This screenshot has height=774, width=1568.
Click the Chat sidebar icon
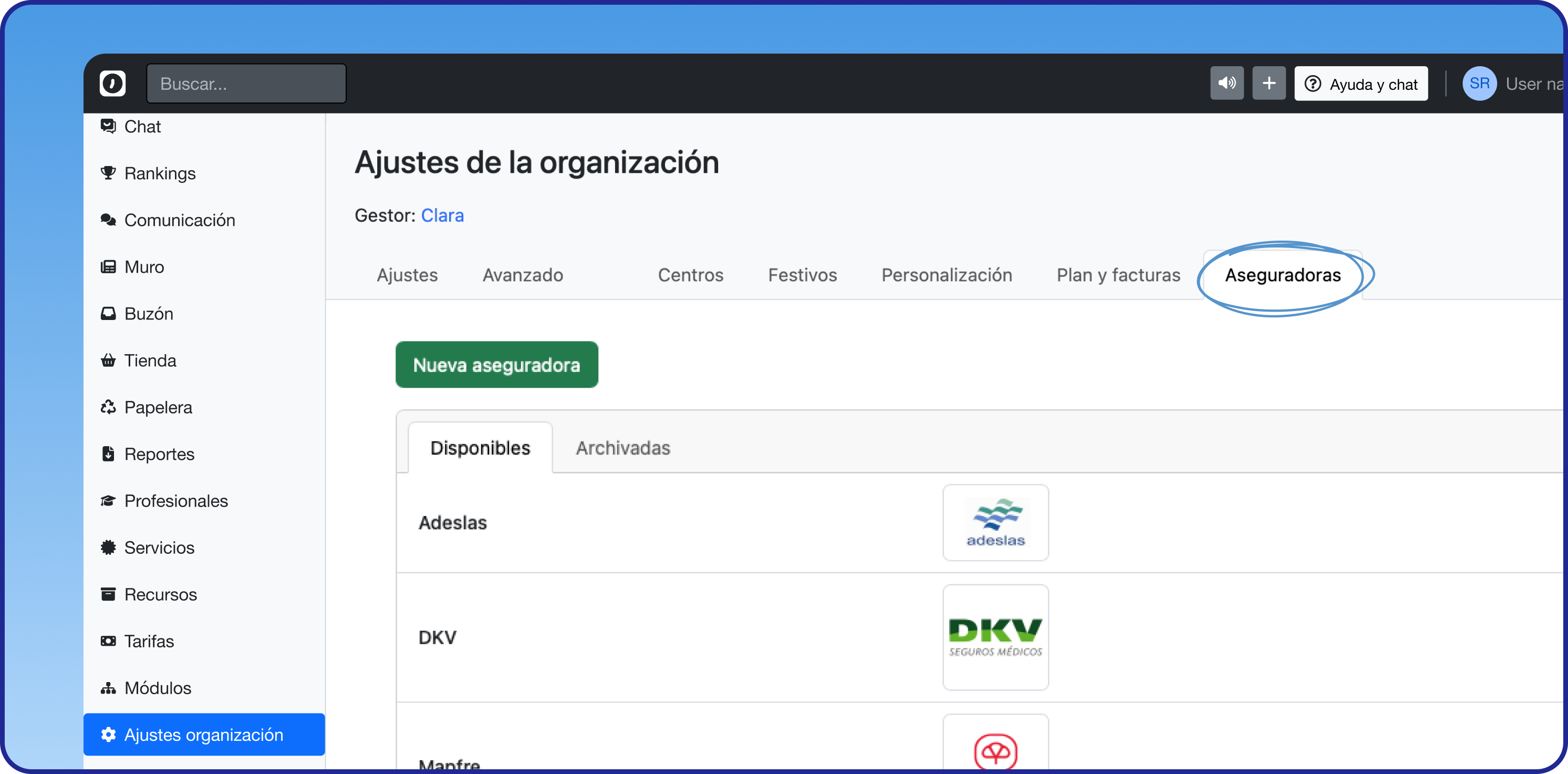point(108,126)
